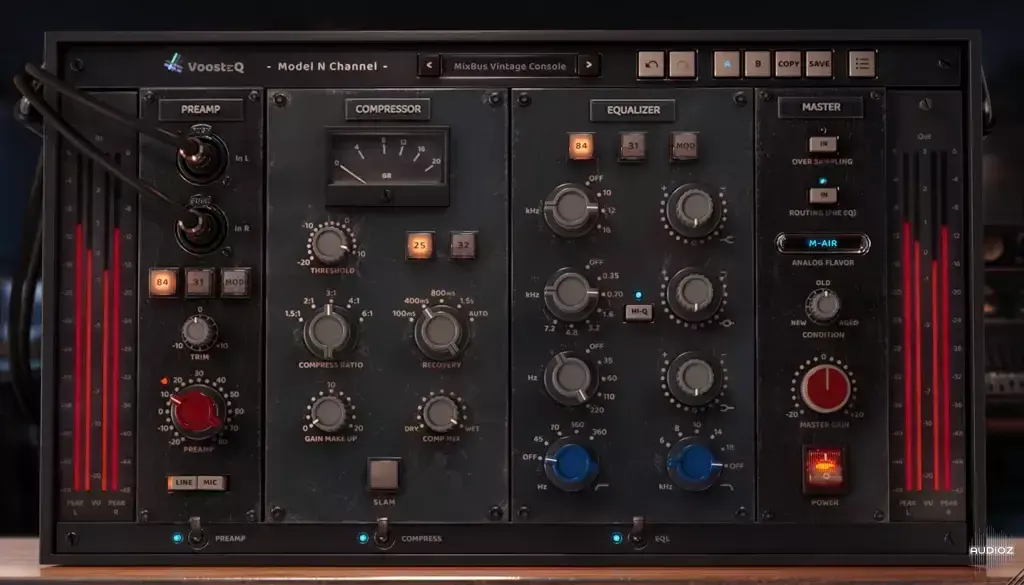Select next preset with right arrow
Image resolution: width=1024 pixels, height=585 pixels.
coord(588,65)
